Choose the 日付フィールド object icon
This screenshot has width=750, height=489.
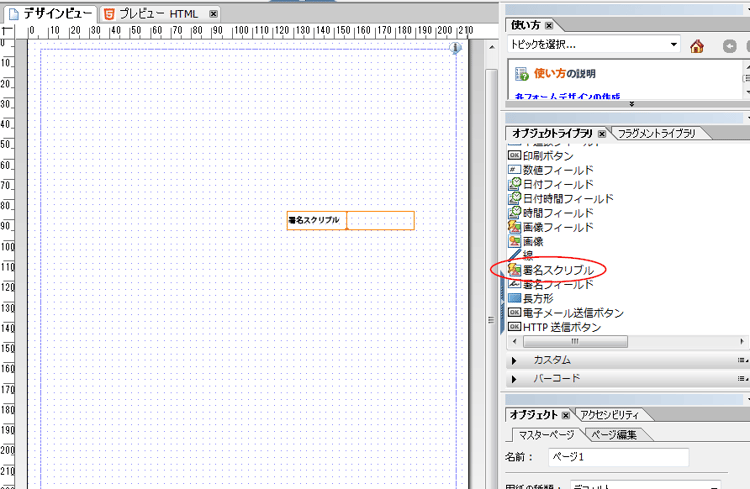tap(514, 184)
